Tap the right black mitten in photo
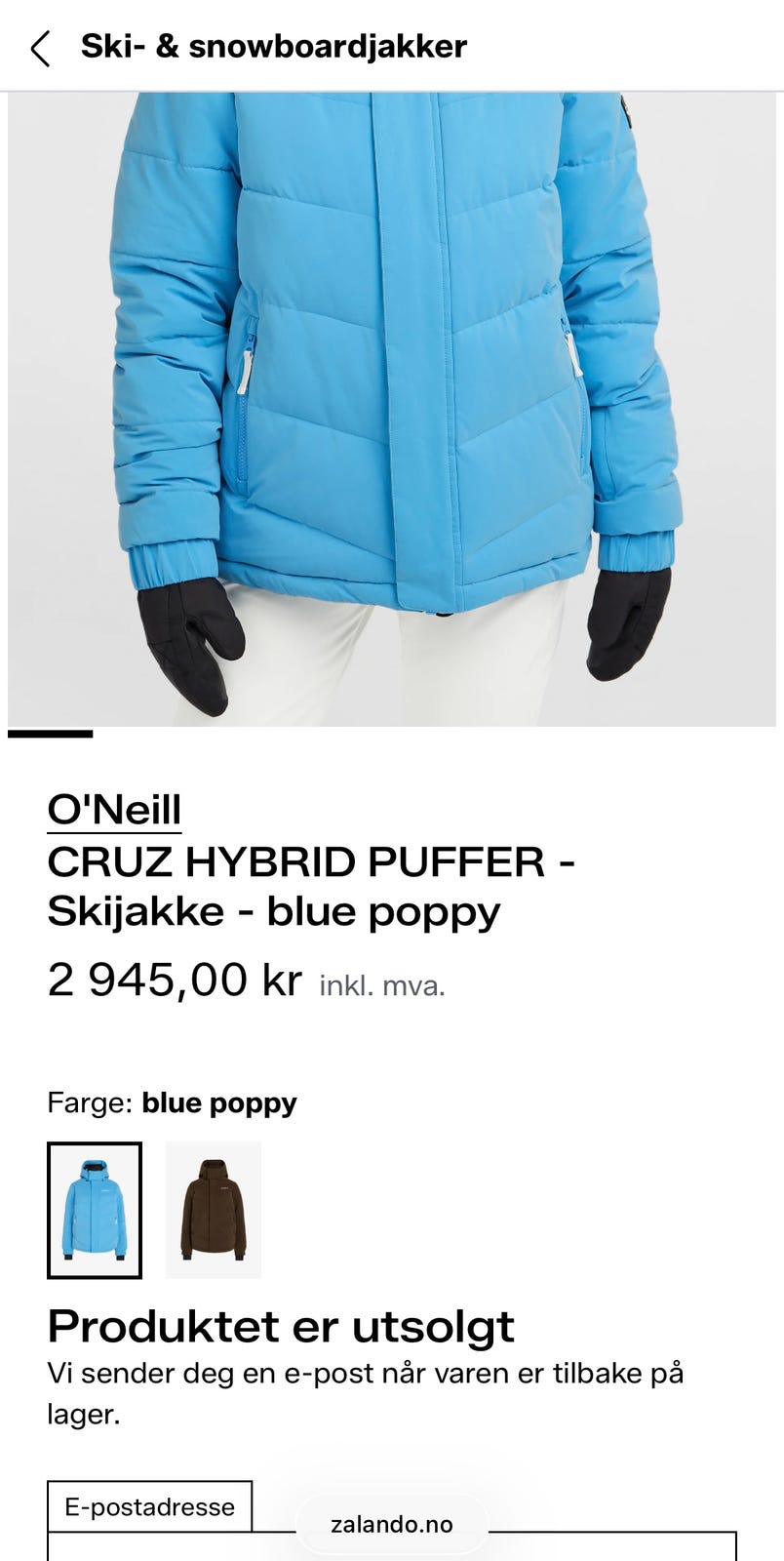784x1561 pixels. coord(628,621)
